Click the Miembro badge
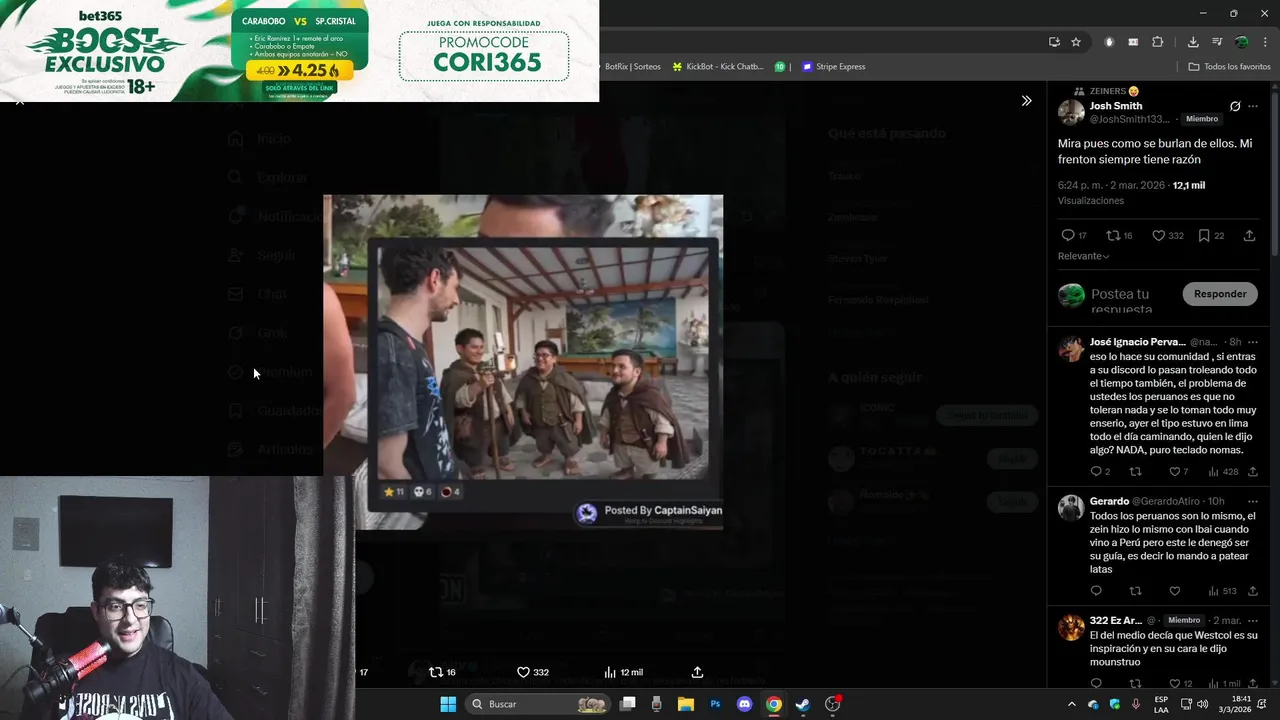The width and height of the screenshot is (1280, 720). click(1202, 119)
